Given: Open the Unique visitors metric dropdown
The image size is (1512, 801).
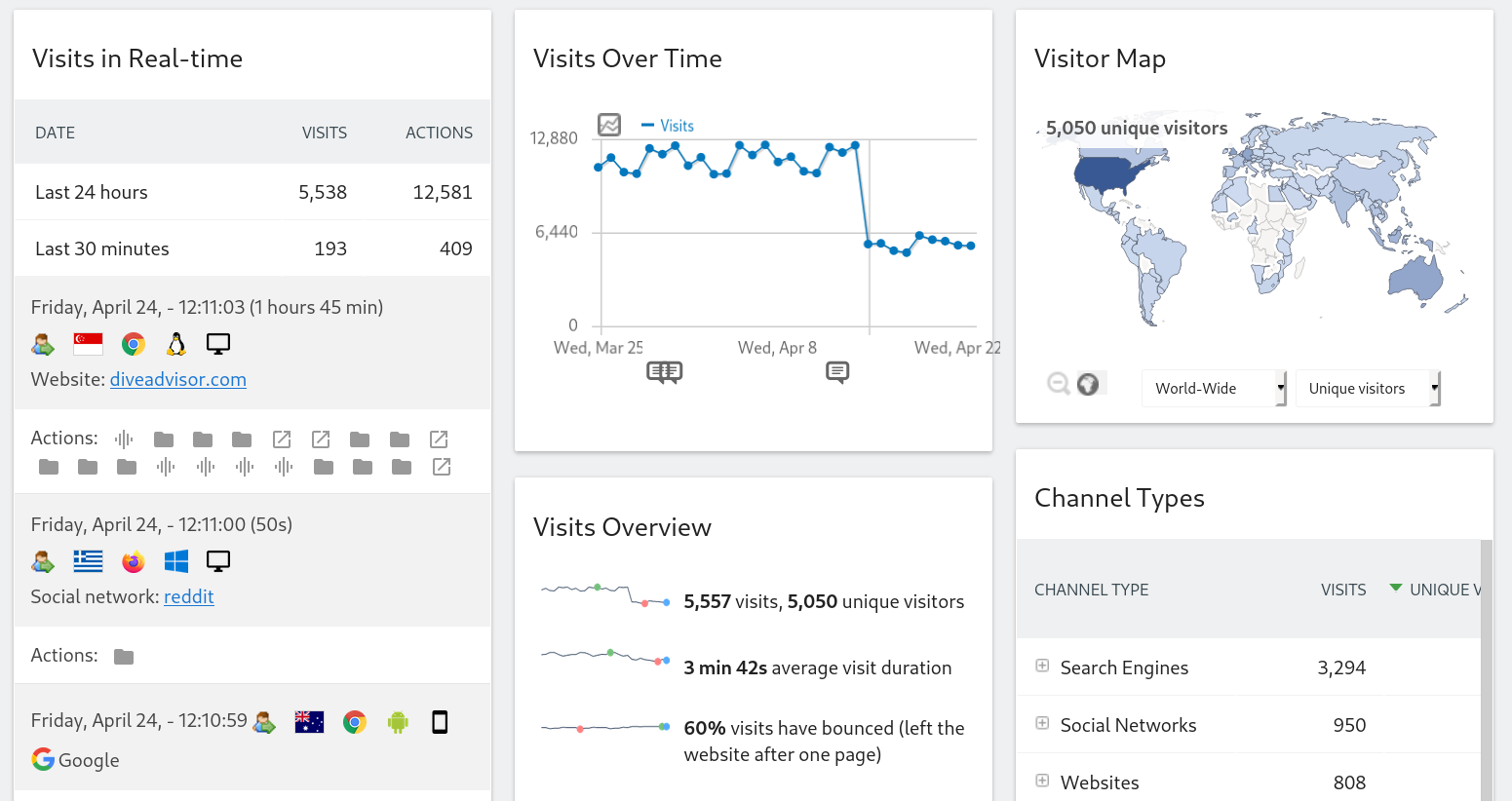Looking at the screenshot, I should coord(1367,388).
